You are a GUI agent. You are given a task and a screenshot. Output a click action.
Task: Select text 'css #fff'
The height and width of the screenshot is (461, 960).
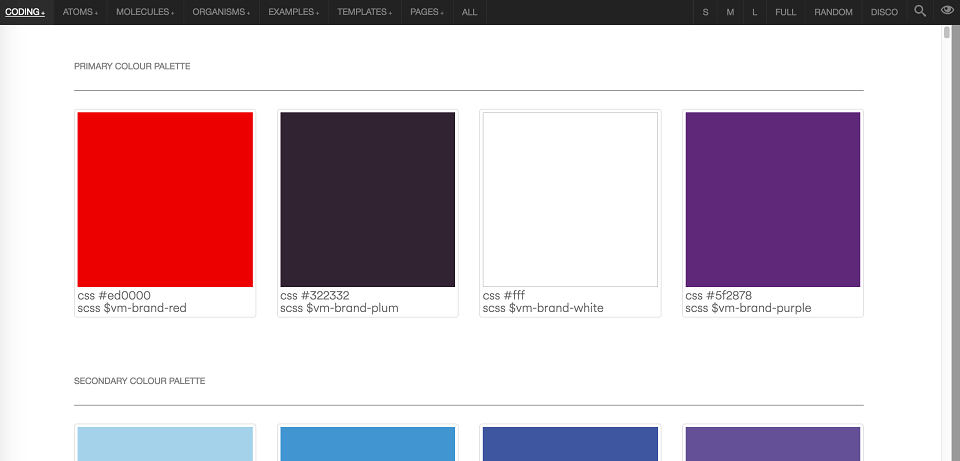(504, 296)
